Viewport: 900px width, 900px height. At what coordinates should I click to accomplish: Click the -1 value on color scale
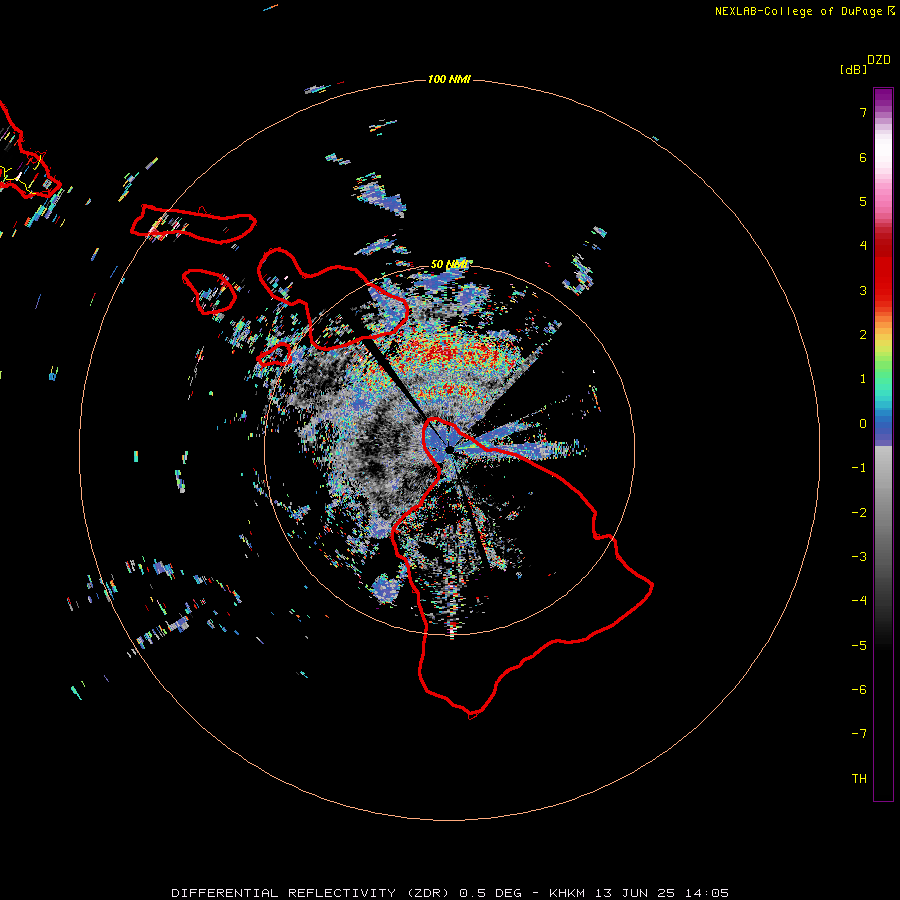pyautogui.click(x=859, y=468)
